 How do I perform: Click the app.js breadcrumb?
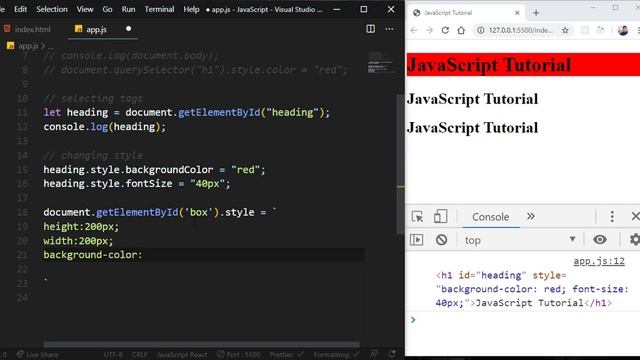(28, 46)
